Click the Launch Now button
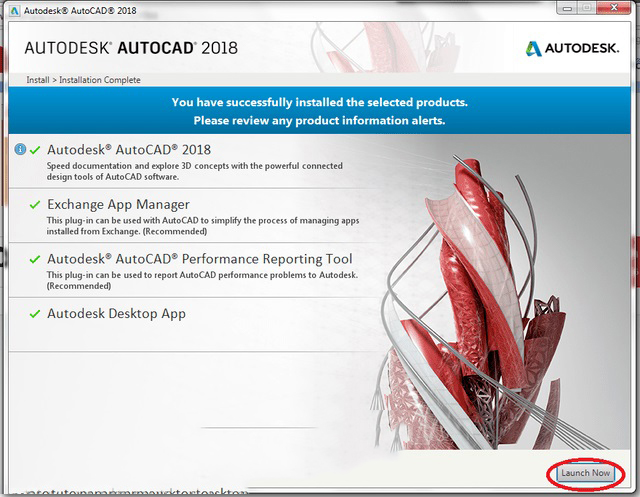Screen dimensions: 640x497 point(585,473)
